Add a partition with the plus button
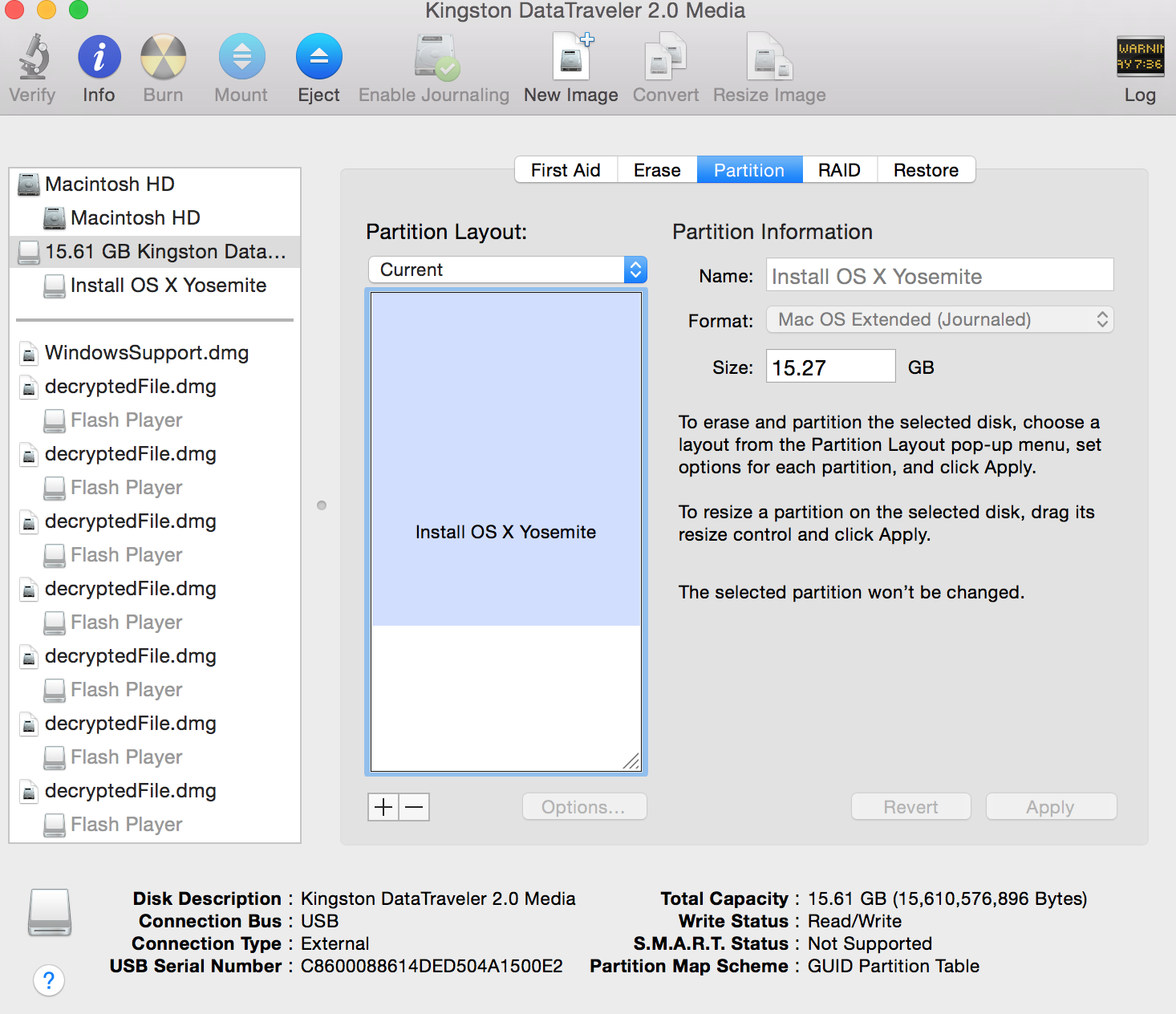The height and width of the screenshot is (1014, 1176). (x=383, y=807)
